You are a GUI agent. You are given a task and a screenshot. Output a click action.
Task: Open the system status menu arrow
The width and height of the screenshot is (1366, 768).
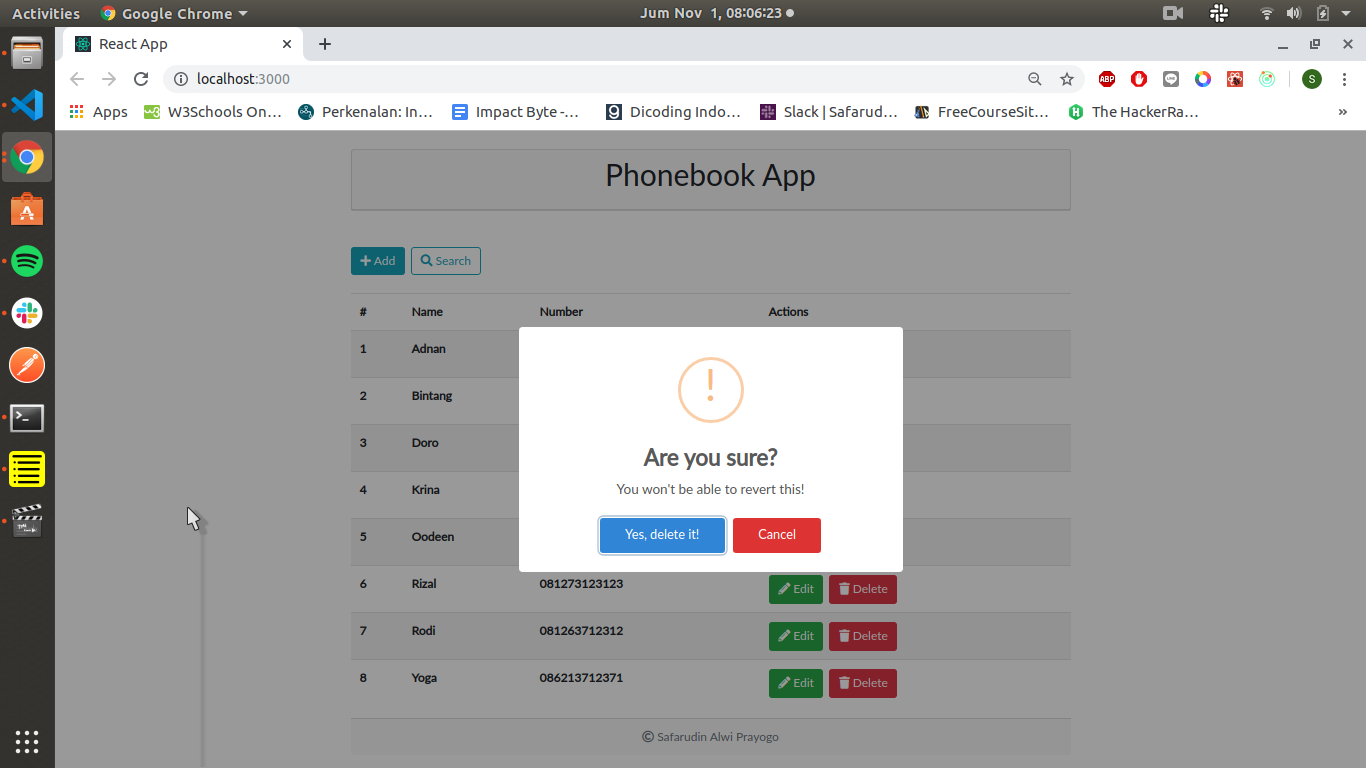1346,13
